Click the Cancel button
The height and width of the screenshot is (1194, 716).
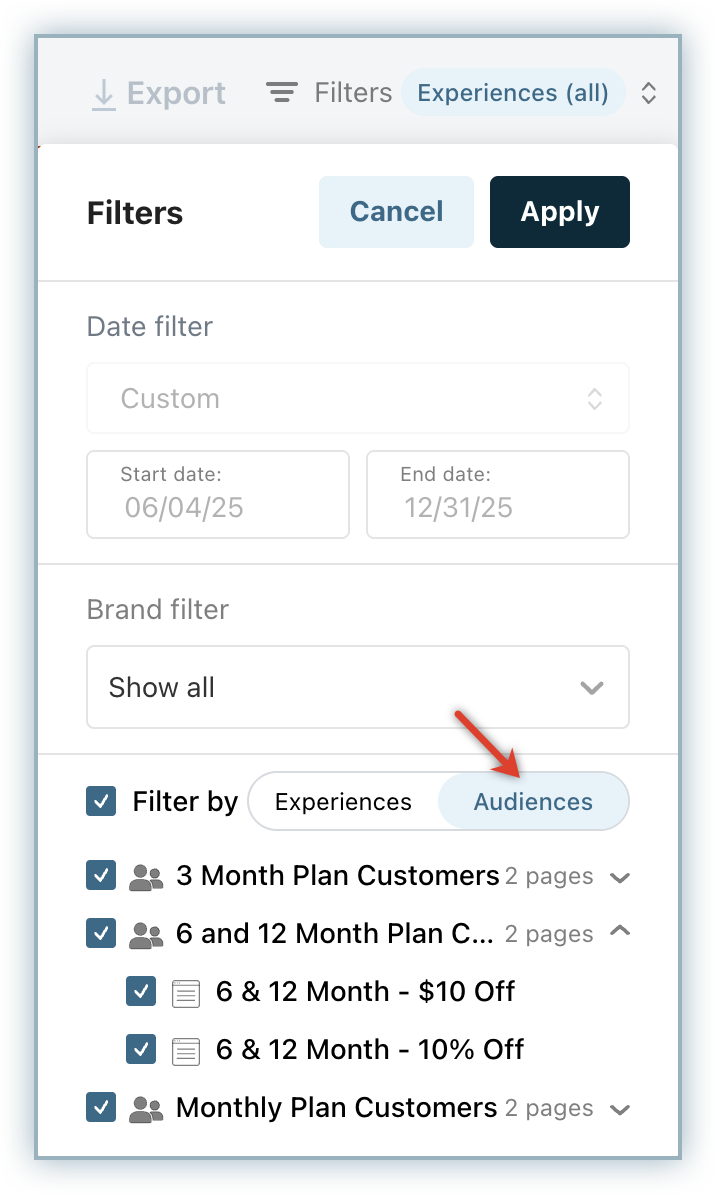396,212
